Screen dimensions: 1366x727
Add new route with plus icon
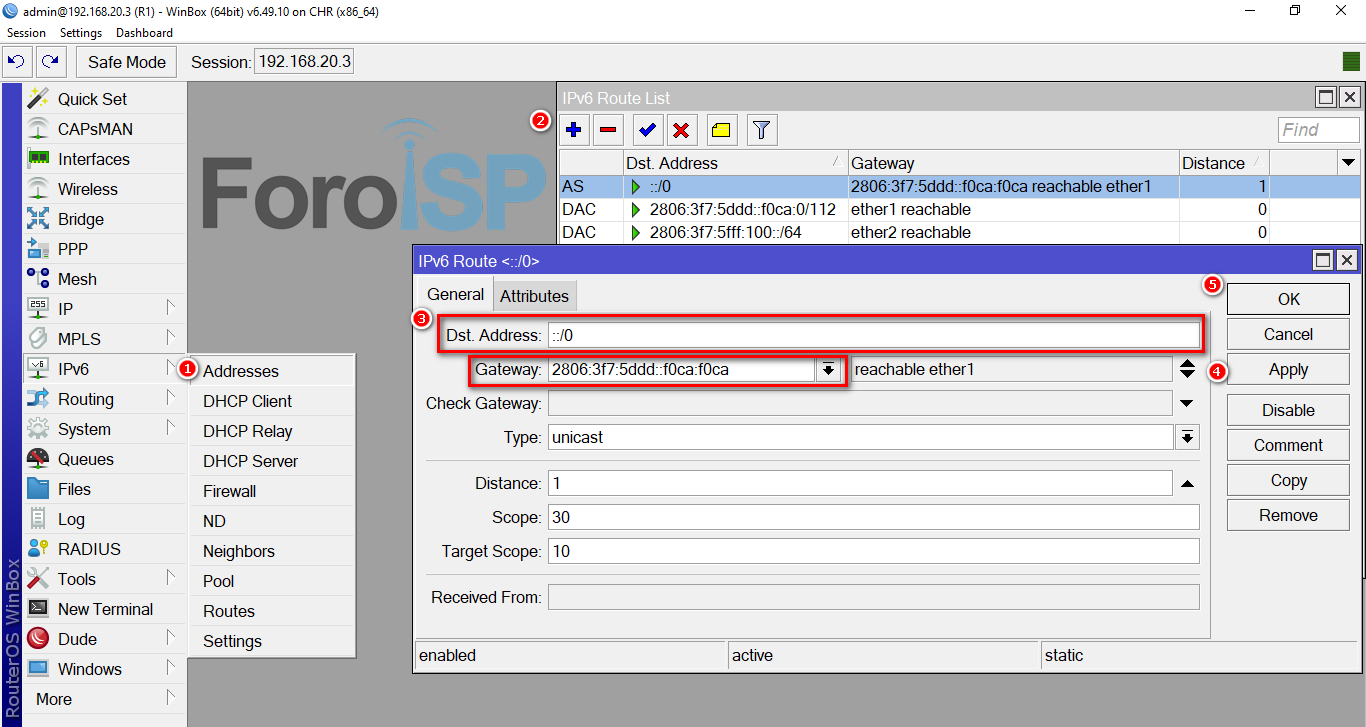tap(574, 129)
